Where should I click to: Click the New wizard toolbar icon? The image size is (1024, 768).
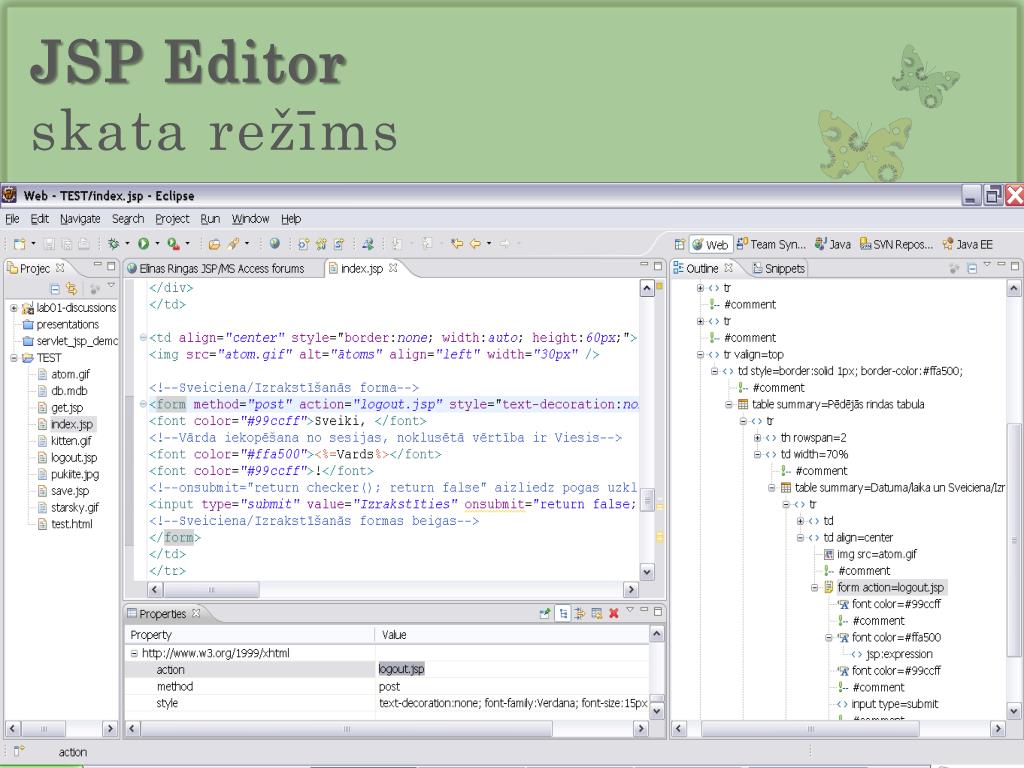(x=20, y=244)
